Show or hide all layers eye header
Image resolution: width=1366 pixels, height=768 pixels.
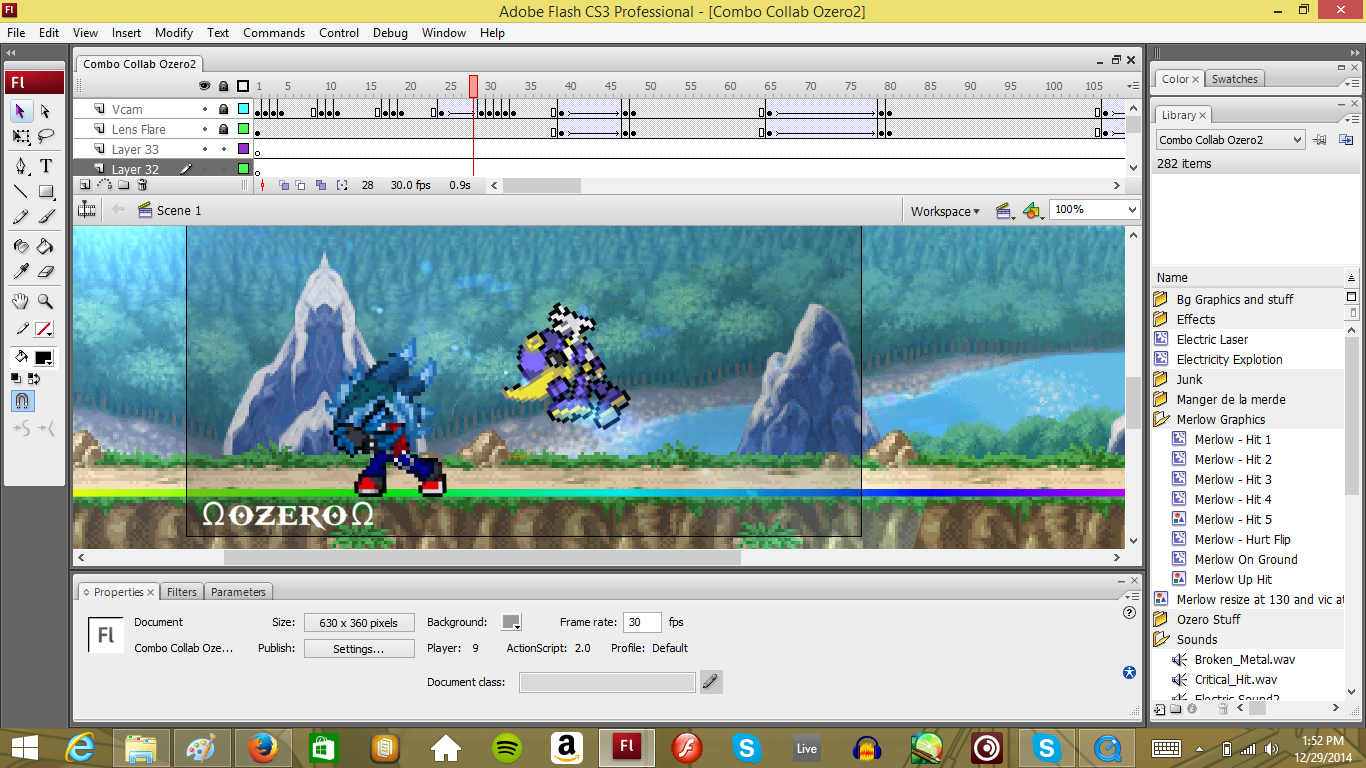[x=205, y=87]
